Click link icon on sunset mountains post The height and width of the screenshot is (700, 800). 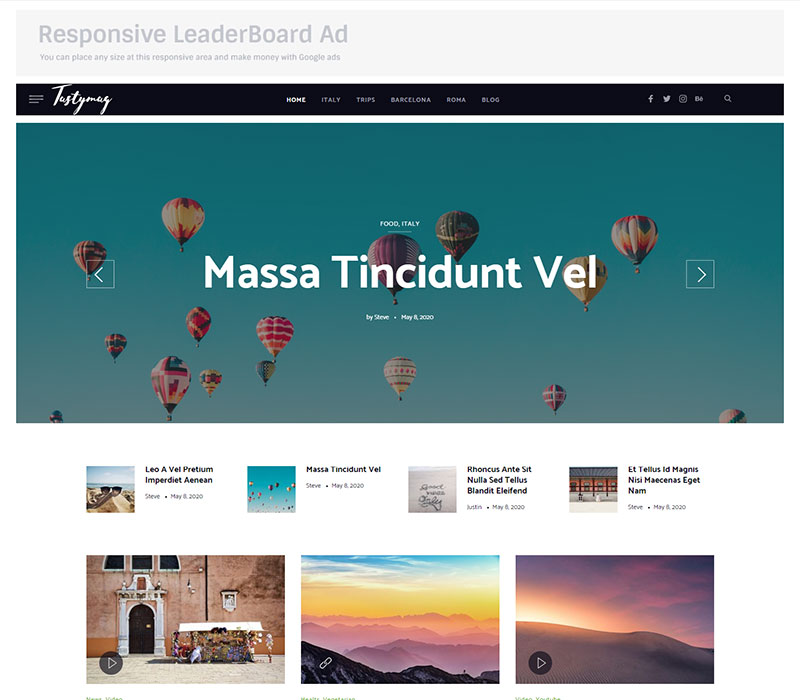pyautogui.click(x=326, y=663)
